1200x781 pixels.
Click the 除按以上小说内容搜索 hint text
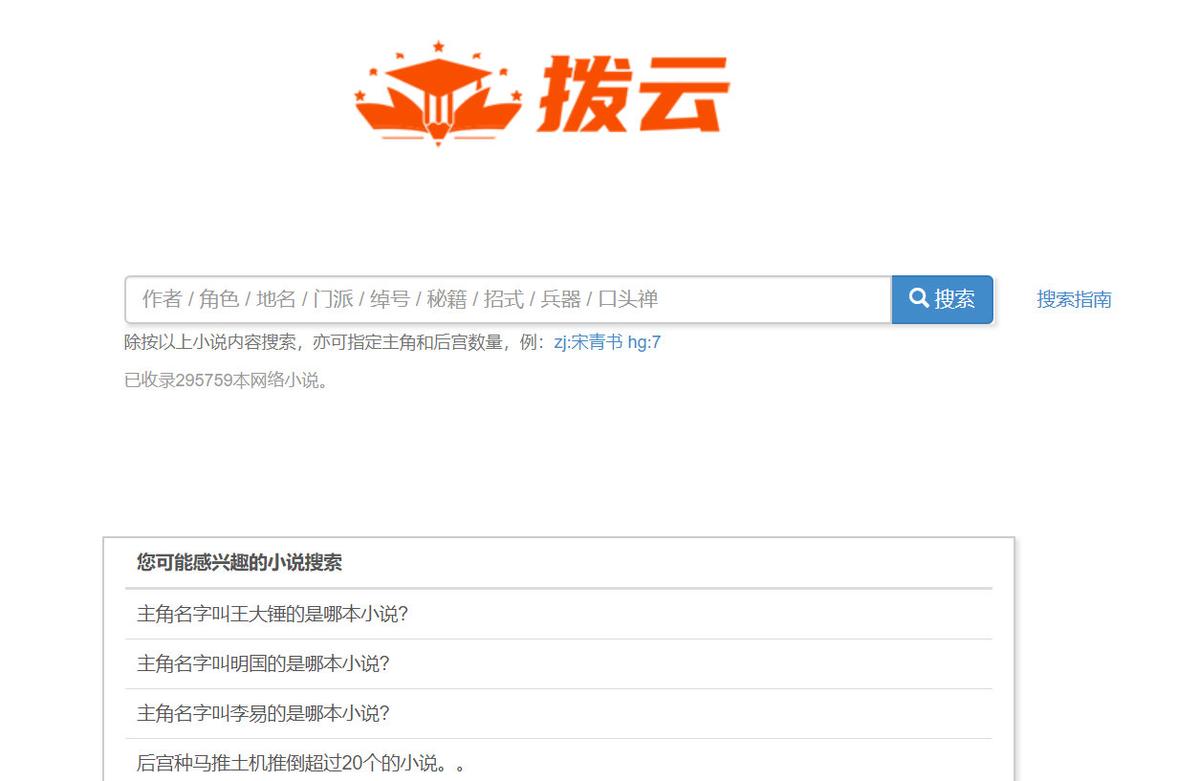click(337, 342)
